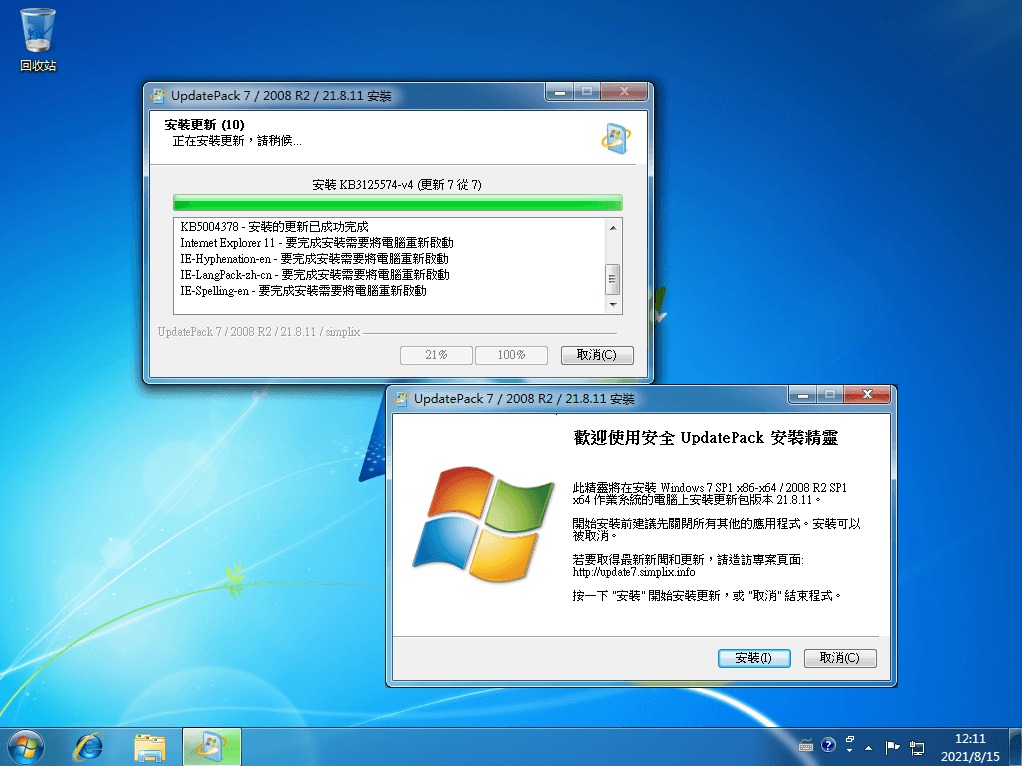Click the Action Center flag icon
The image size is (1022, 766).
tap(892, 747)
